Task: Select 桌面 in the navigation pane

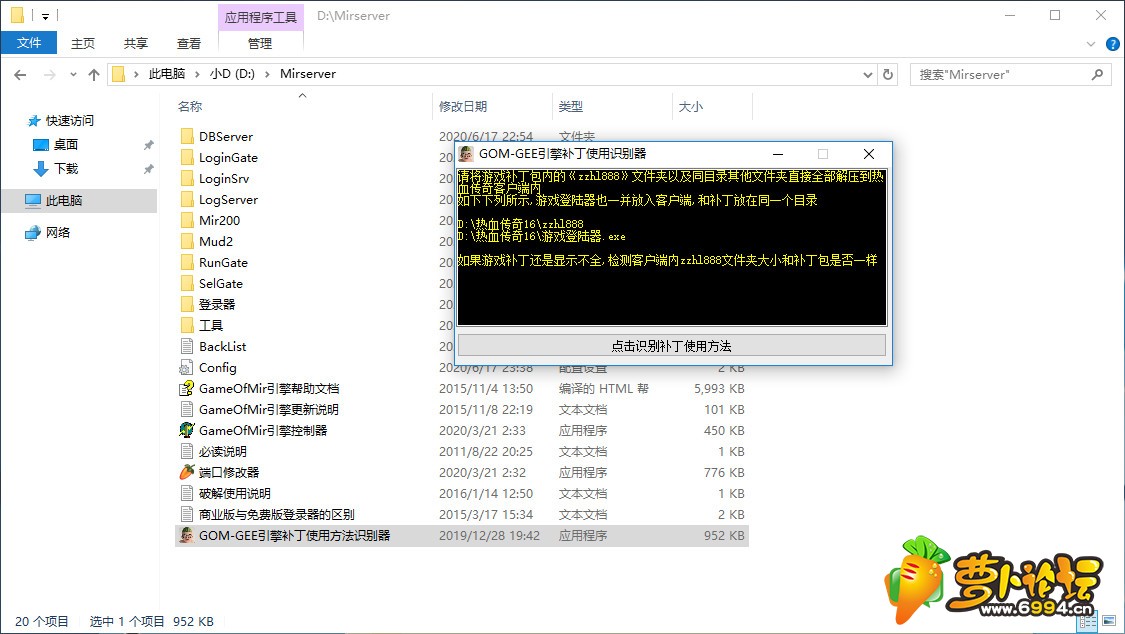Action: 65,145
